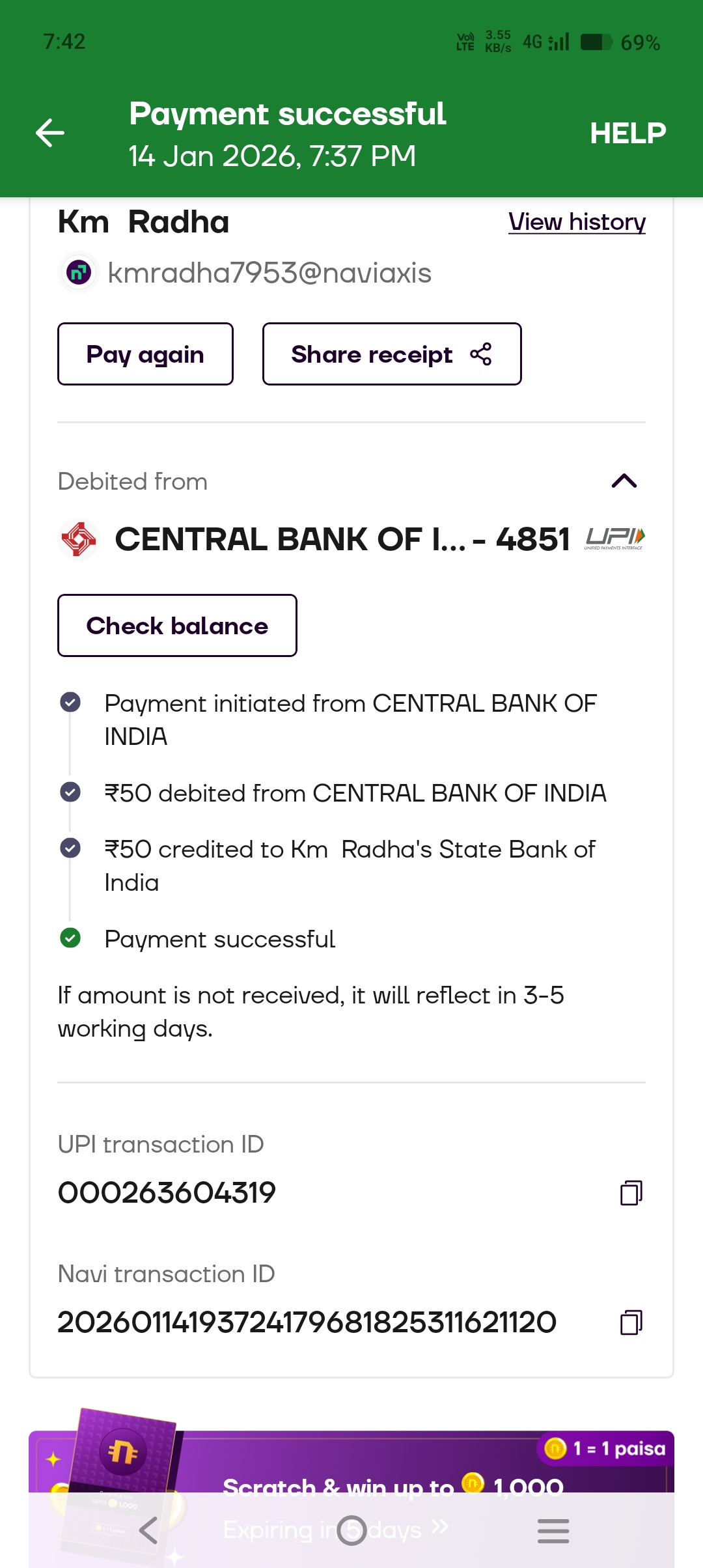Tap the UPI transaction ID number 000263604319
The width and height of the screenshot is (703, 1568).
click(167, 1193)
